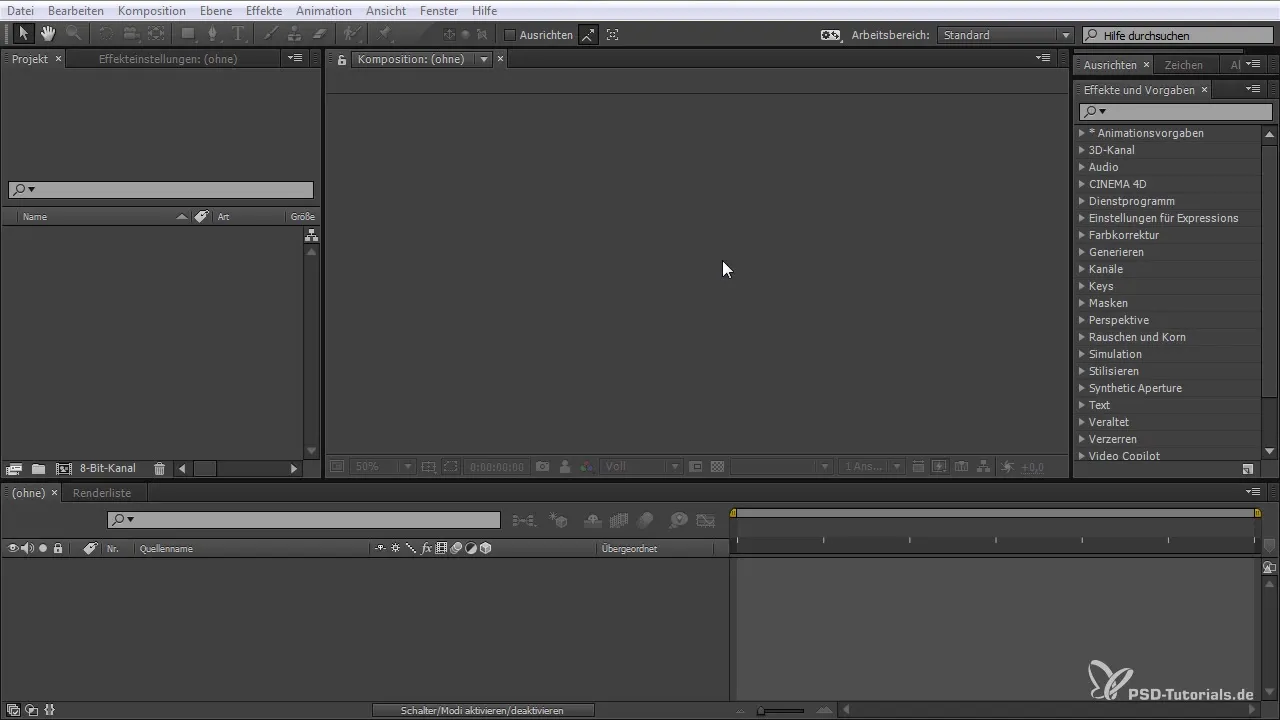Select the Puppet Pin tool

click(x=386, y=34)
